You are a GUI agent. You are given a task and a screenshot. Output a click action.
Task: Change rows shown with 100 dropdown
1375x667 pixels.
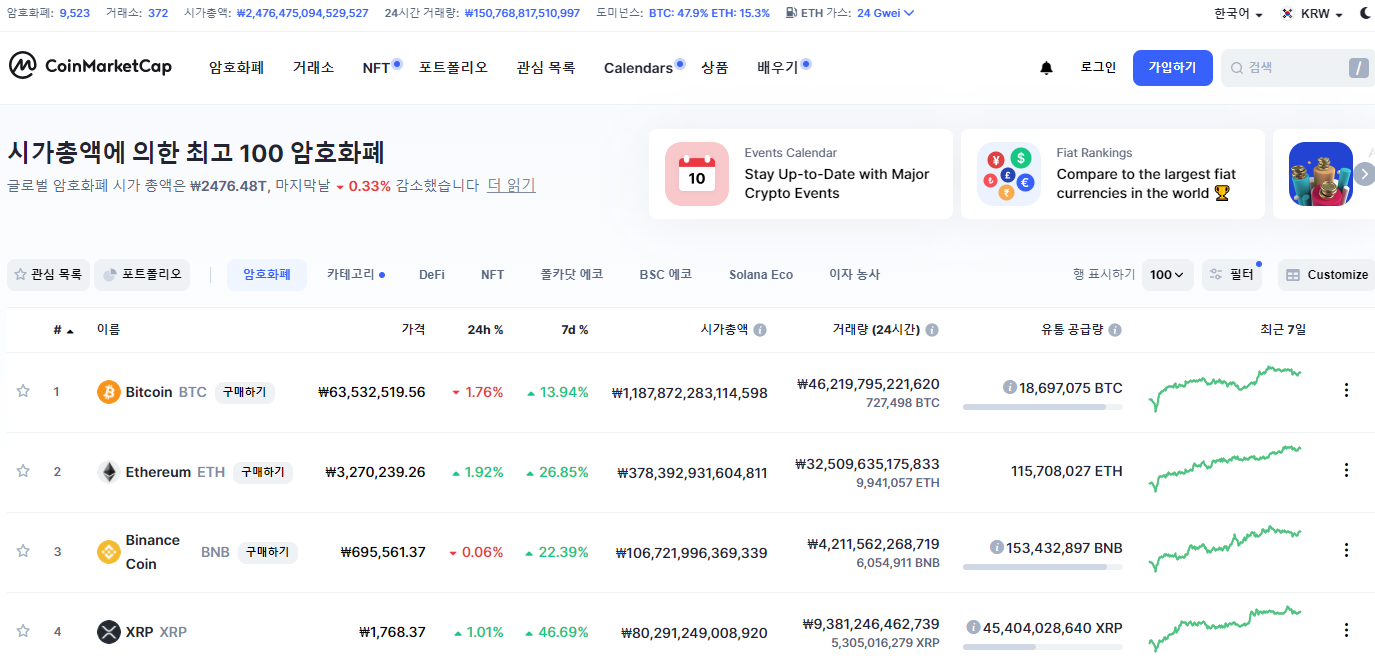click(1167, 275)
